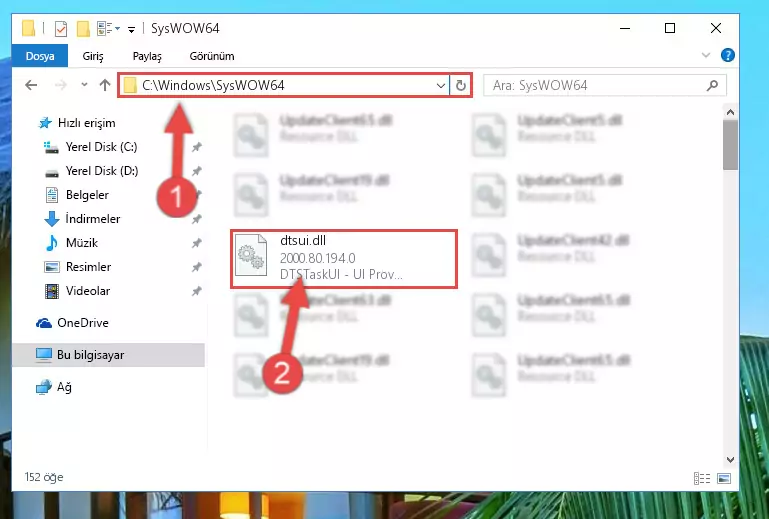Close the SysWOW64 window
This screenshot has width=769, height=519.
coord(716,28)
